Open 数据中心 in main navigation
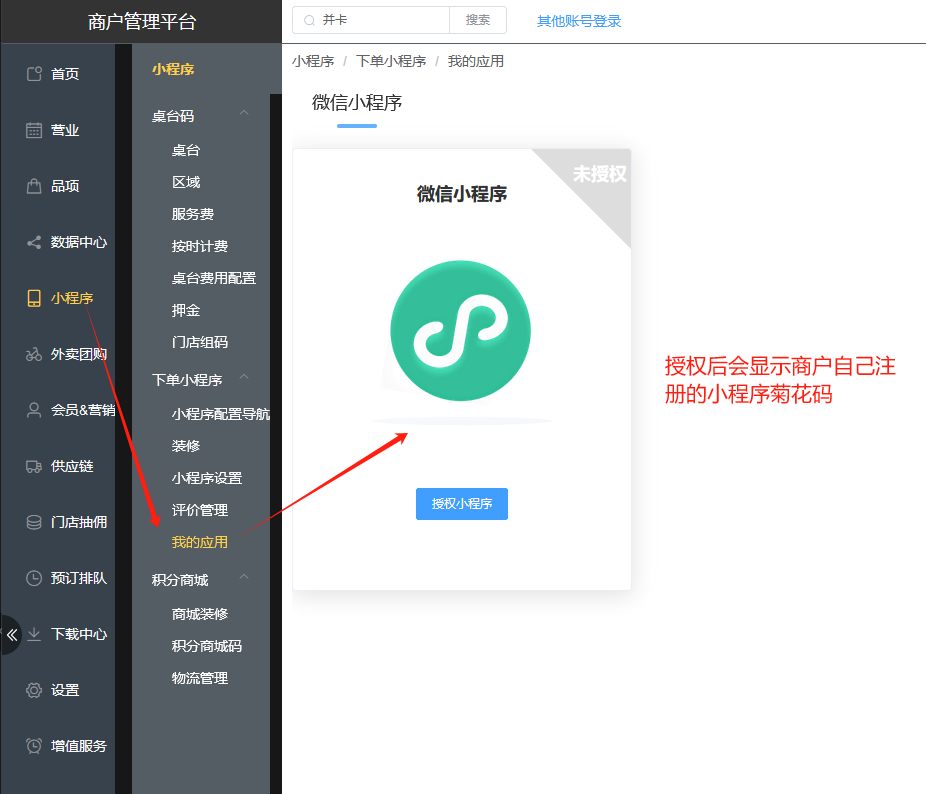The width and height of the screenshot is (926, 794). point(79,242)
